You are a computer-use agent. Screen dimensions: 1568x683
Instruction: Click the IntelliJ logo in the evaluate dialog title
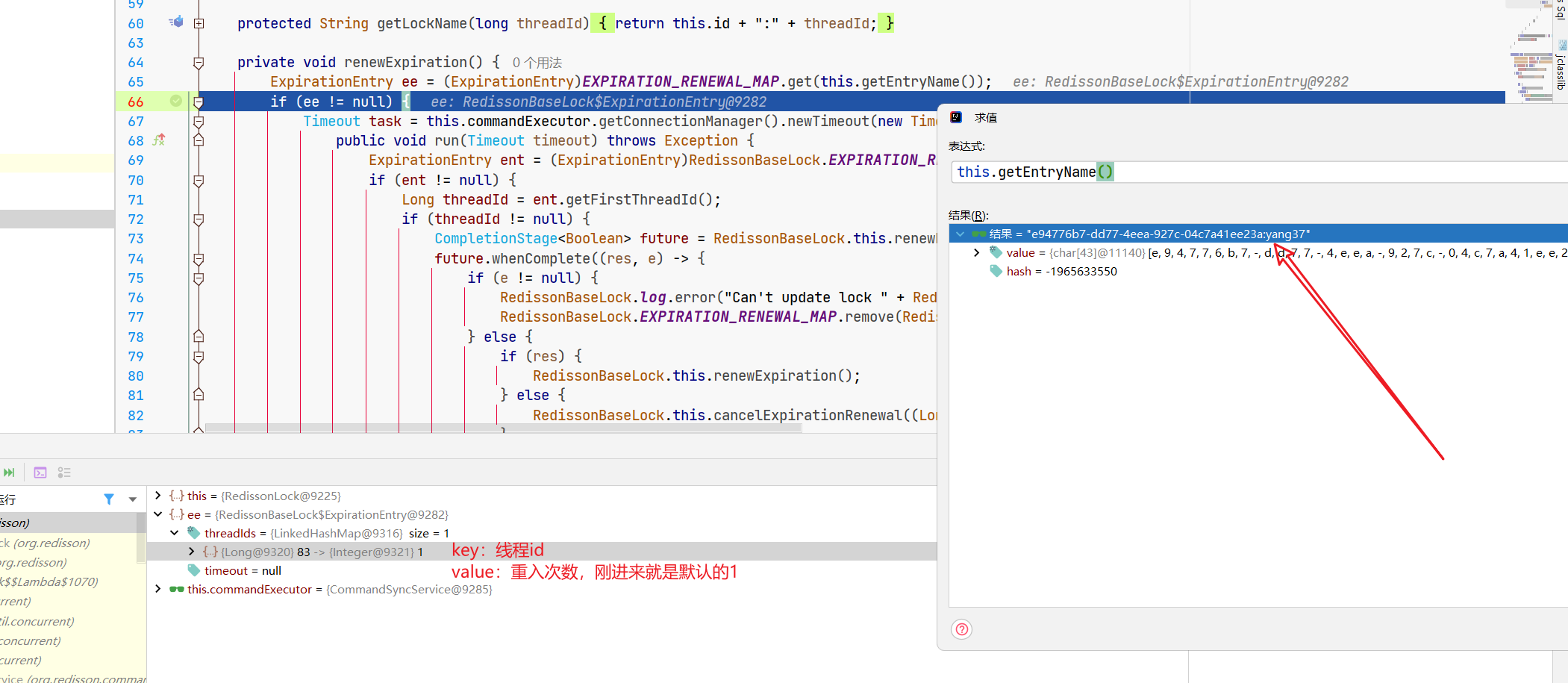click(x=956, y=117)
